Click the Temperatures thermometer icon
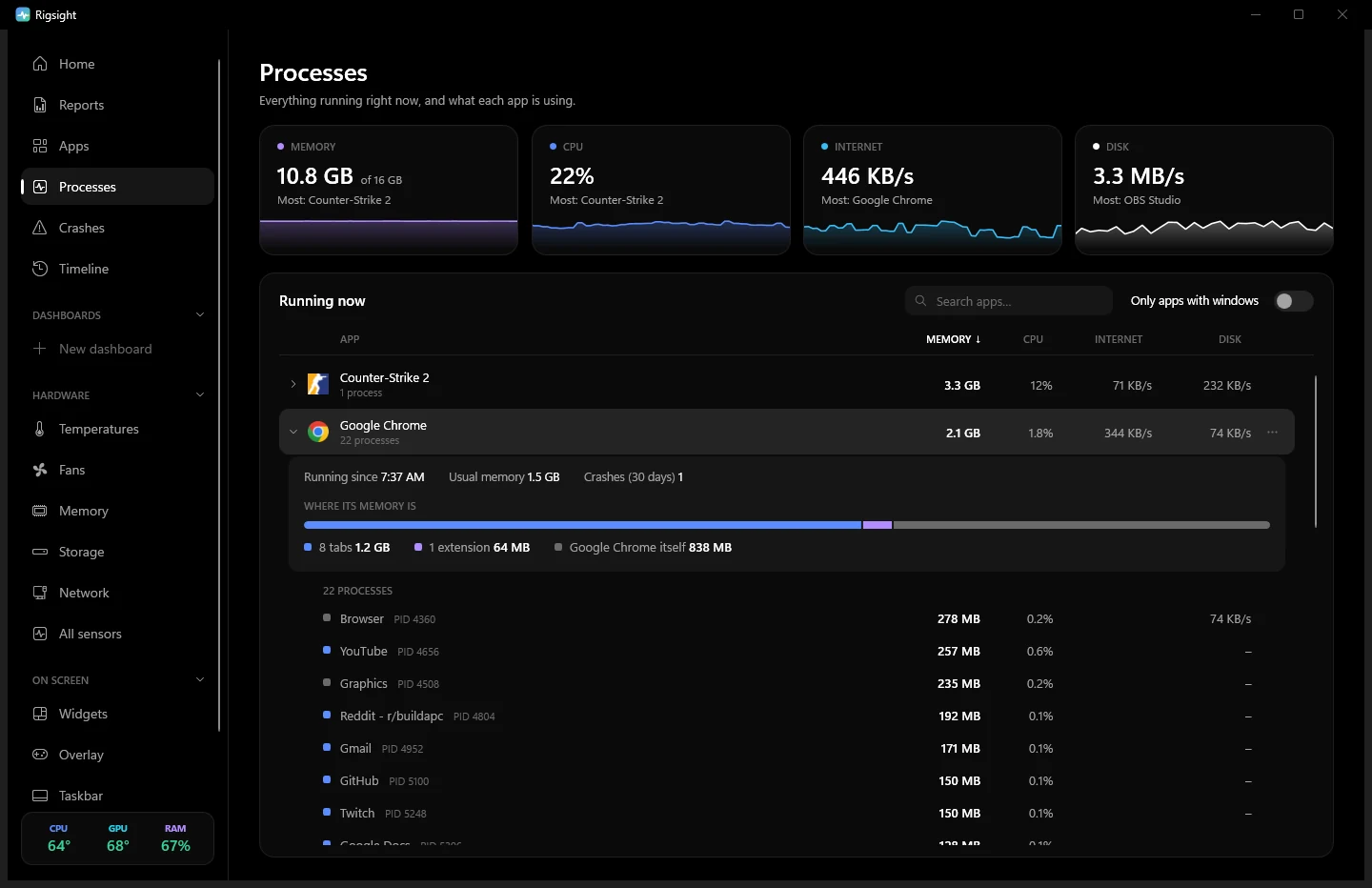The width and height of the screenshot is (1372, 888). tap(40, 429)
